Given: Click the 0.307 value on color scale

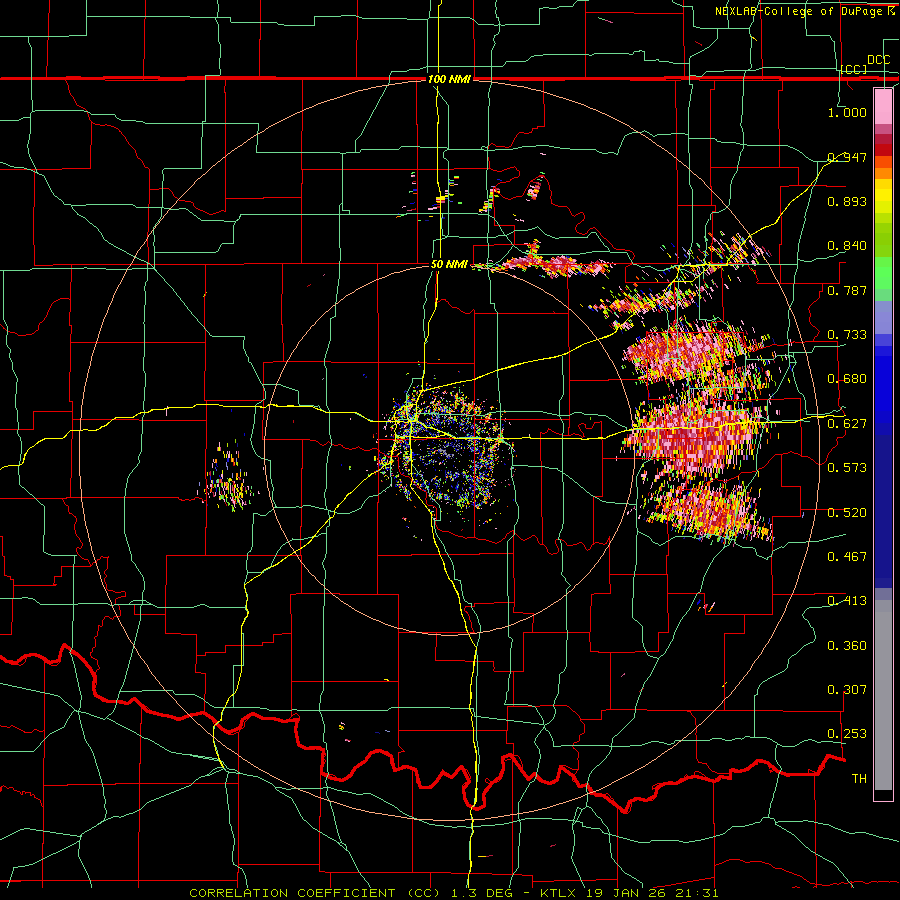Looking at the screenshot, I should tap(847, 690).
